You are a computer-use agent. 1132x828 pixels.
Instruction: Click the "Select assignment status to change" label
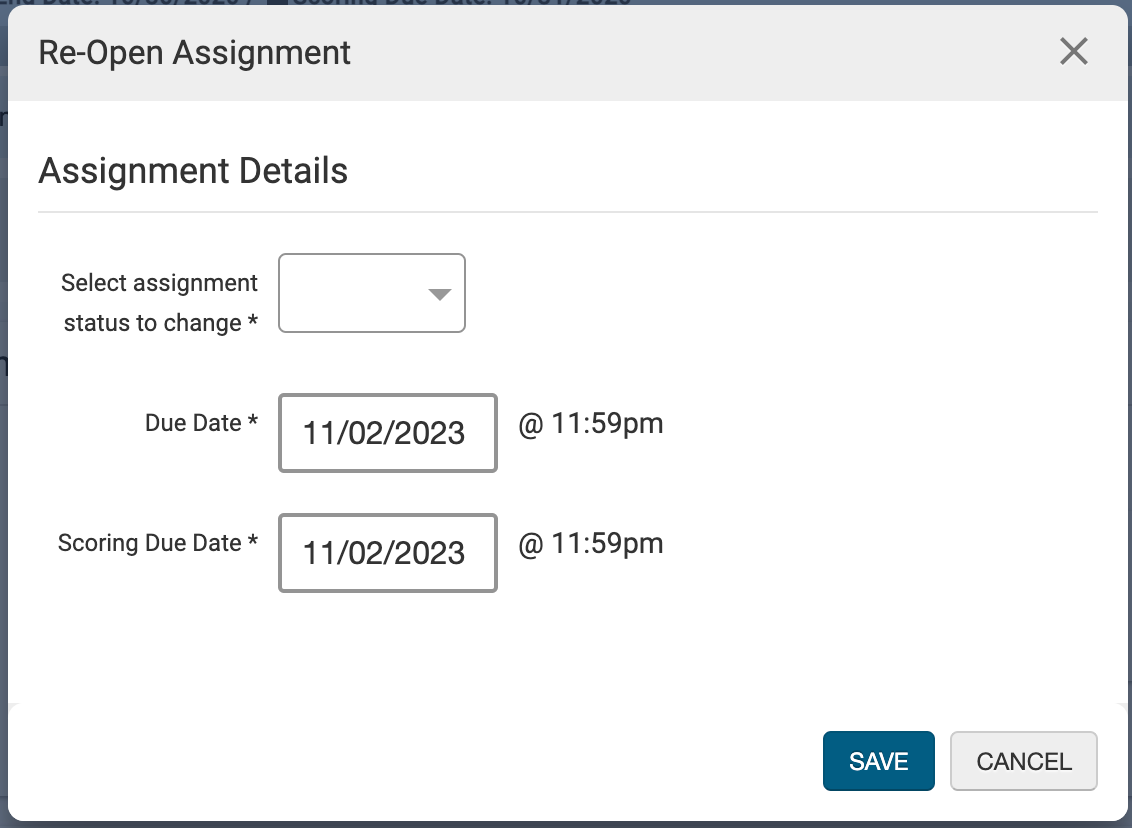tap(159, 303)
